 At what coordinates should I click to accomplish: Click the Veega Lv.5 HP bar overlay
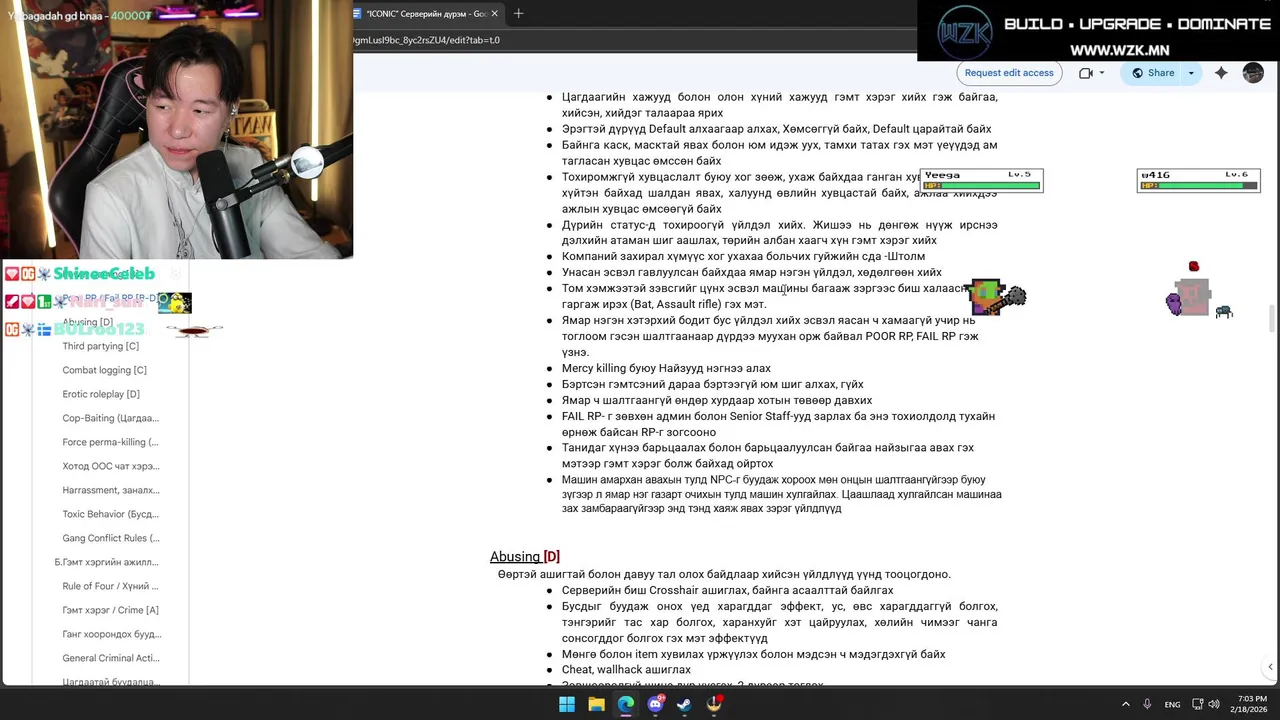[981, 180]
